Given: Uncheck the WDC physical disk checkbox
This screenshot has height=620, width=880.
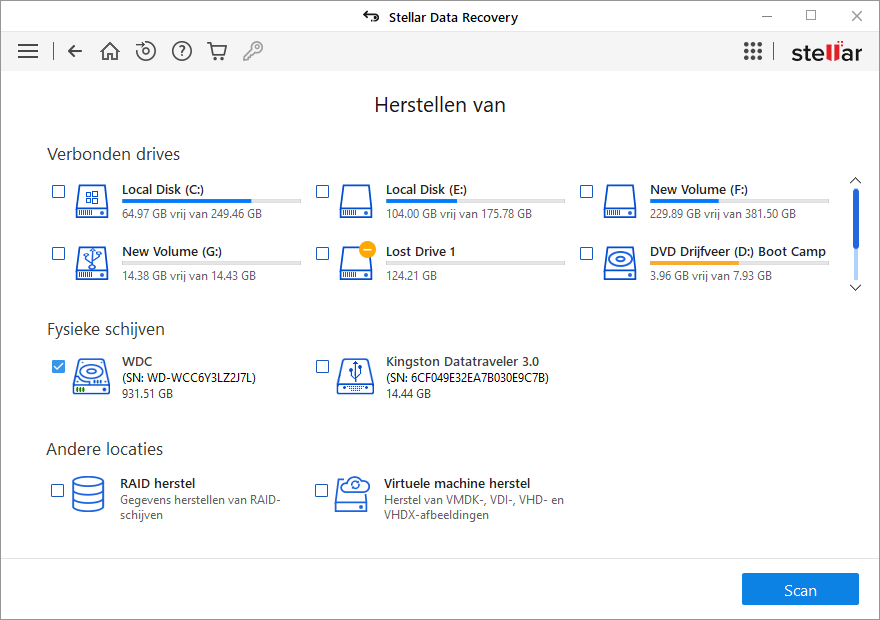Looking at the screenshot, I should click(x=58, y=366).
